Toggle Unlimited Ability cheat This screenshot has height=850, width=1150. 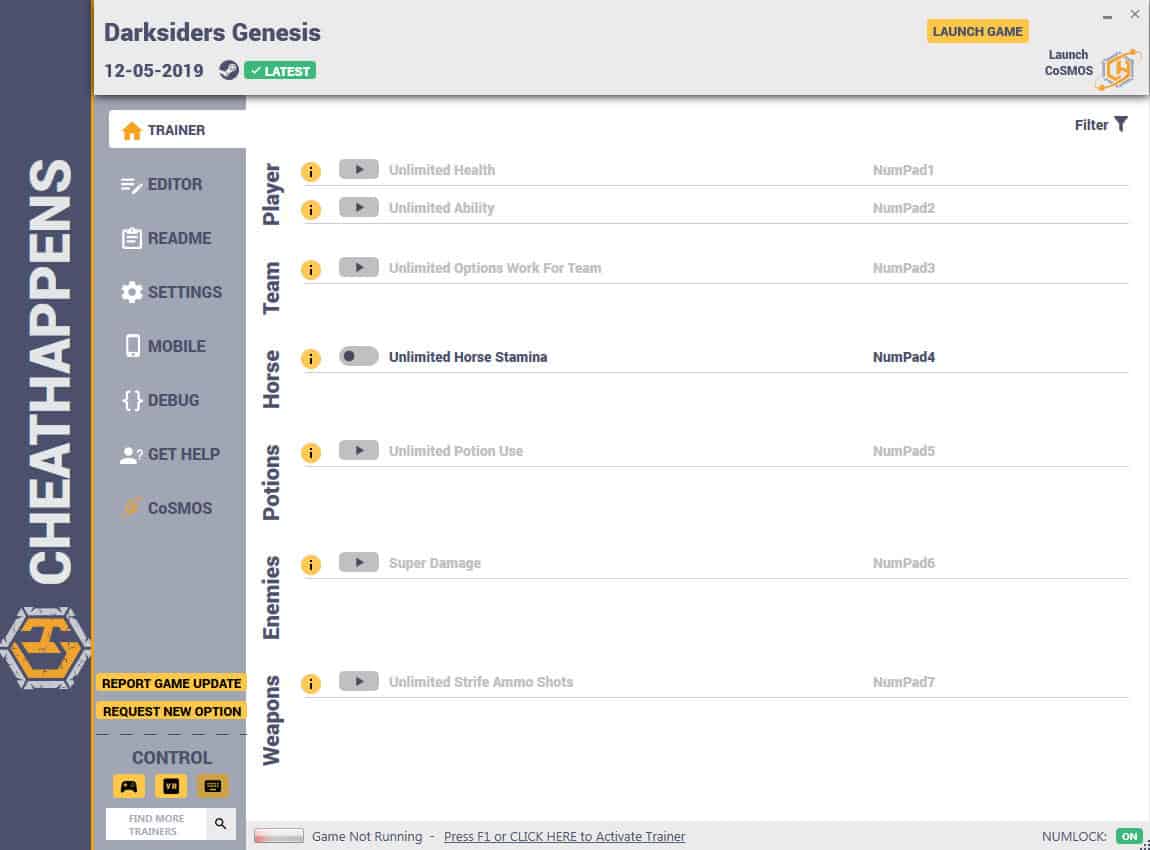[359, 208]
